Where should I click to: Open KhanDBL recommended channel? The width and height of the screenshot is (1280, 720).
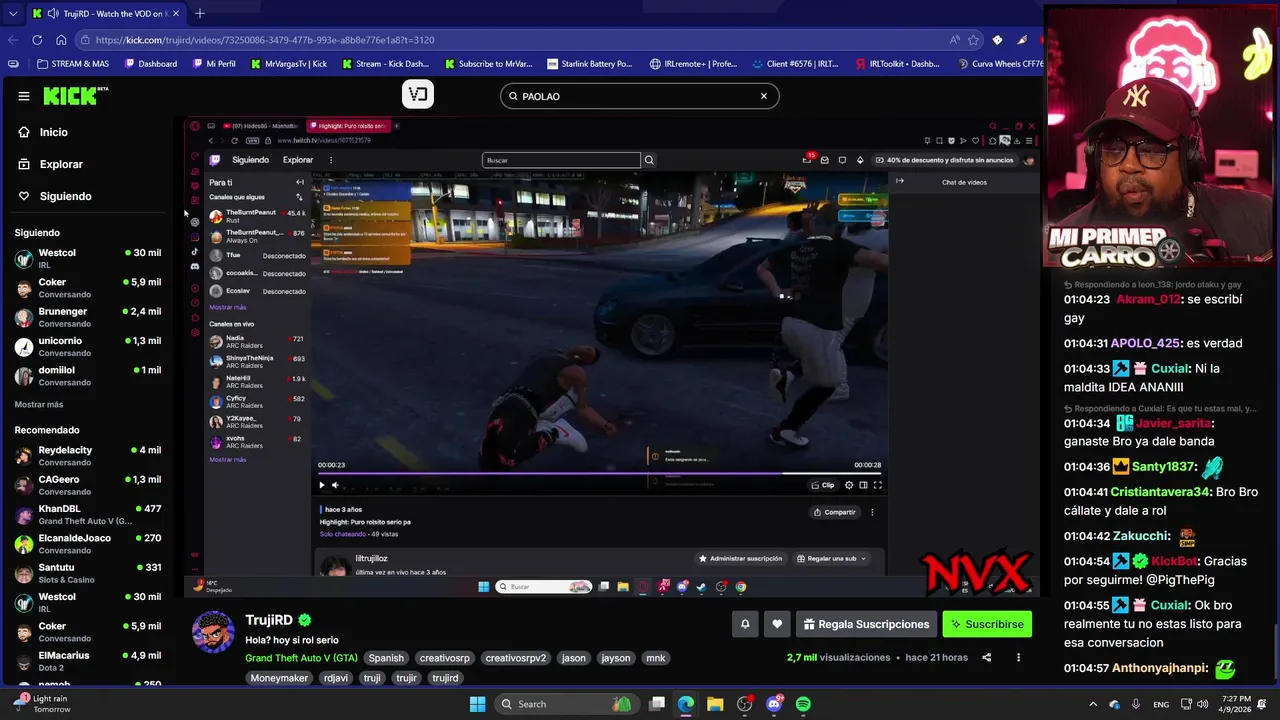[x=88, y=514]
